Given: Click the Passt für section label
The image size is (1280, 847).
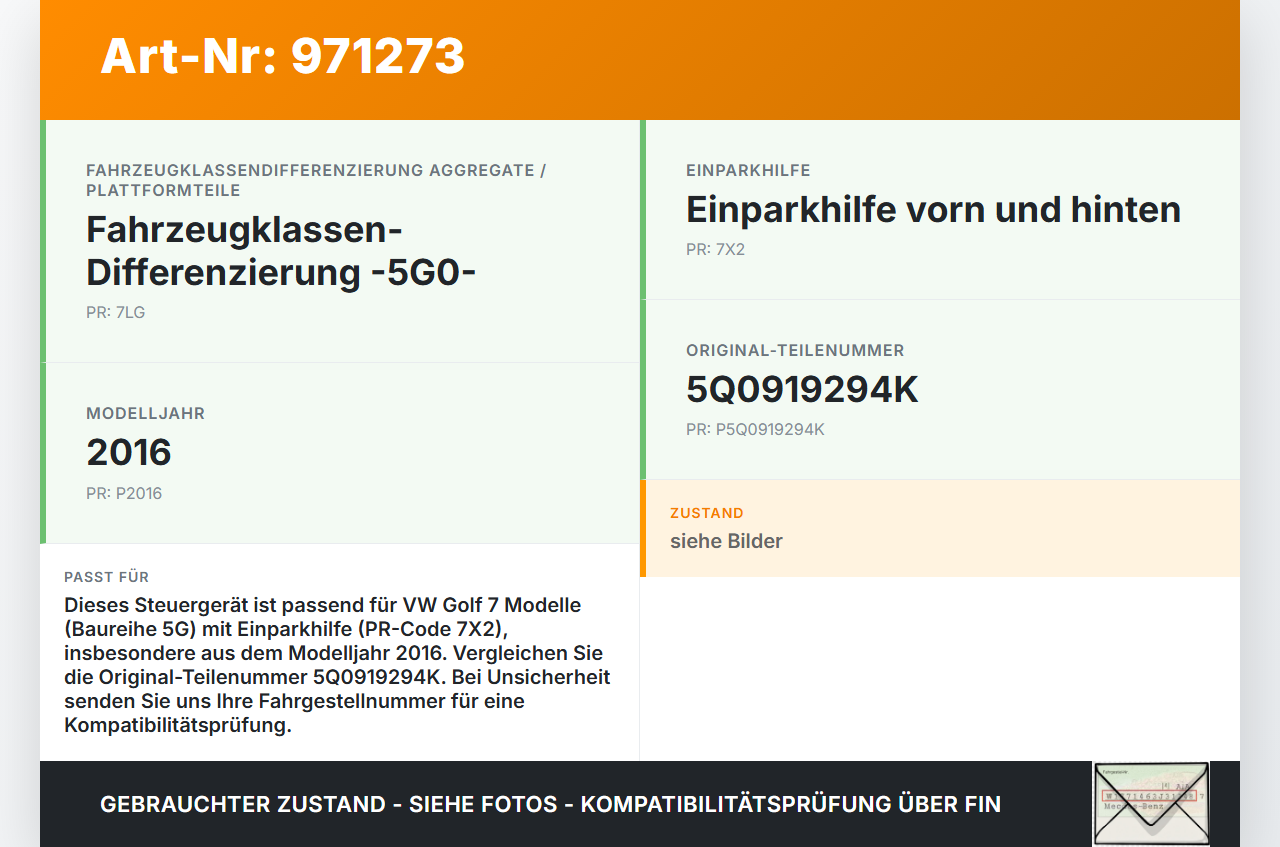Looking at the screenshot, I should [x=106, y=577].
